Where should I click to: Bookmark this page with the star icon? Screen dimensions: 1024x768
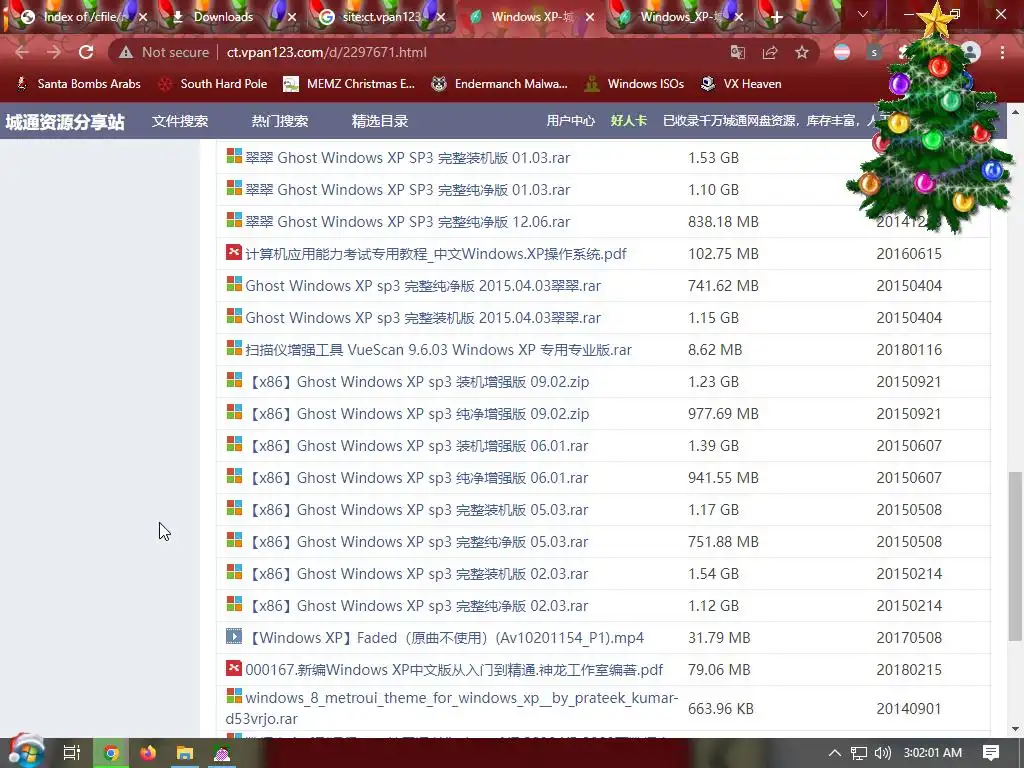pos(802,52)
